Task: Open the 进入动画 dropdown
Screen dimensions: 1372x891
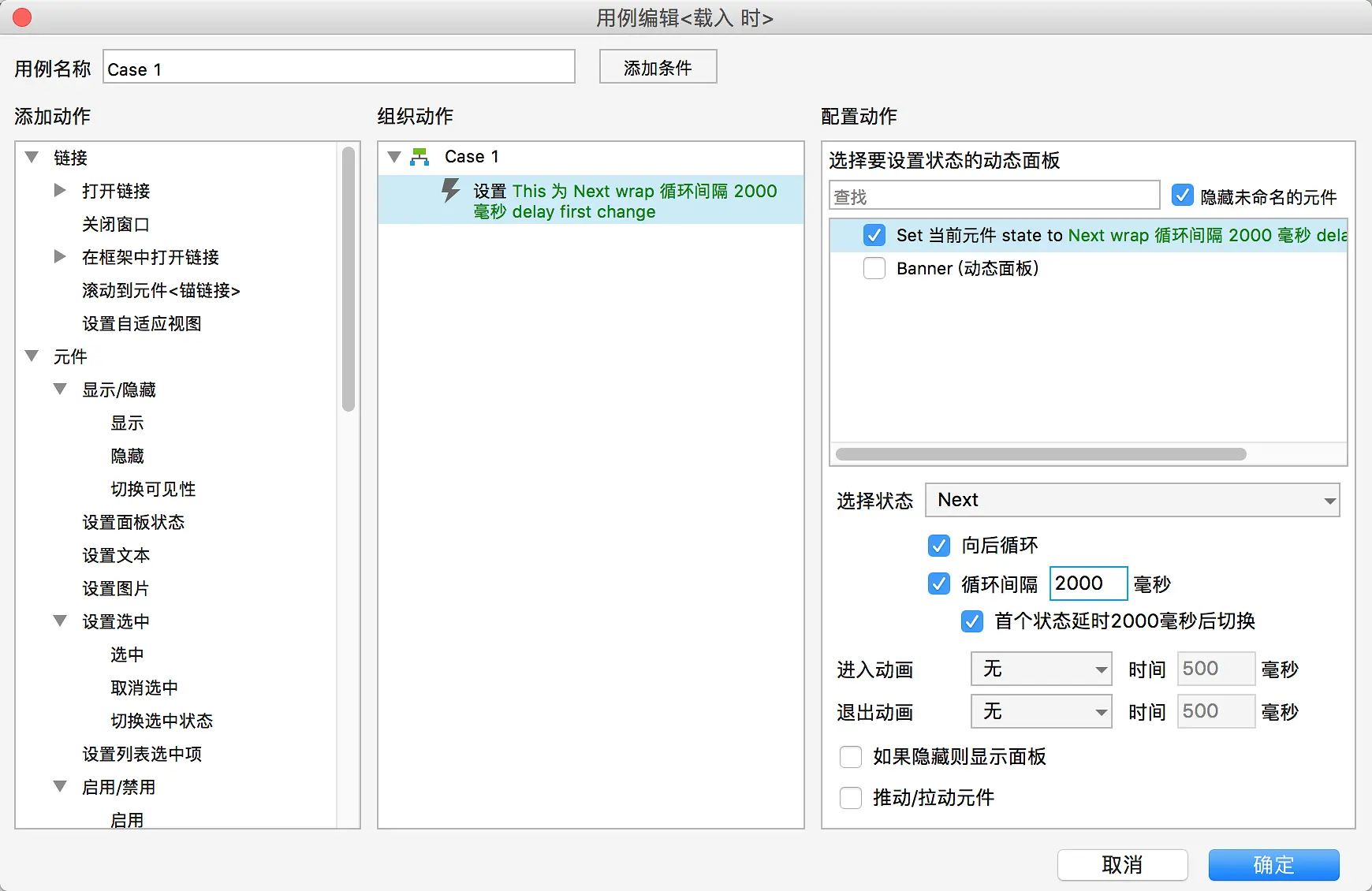Action: [x=1041, y=669]
